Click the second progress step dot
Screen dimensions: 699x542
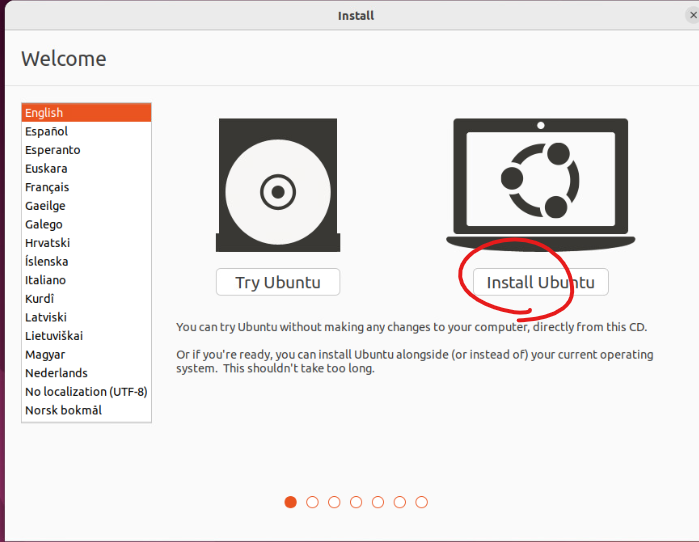point(312,502)
